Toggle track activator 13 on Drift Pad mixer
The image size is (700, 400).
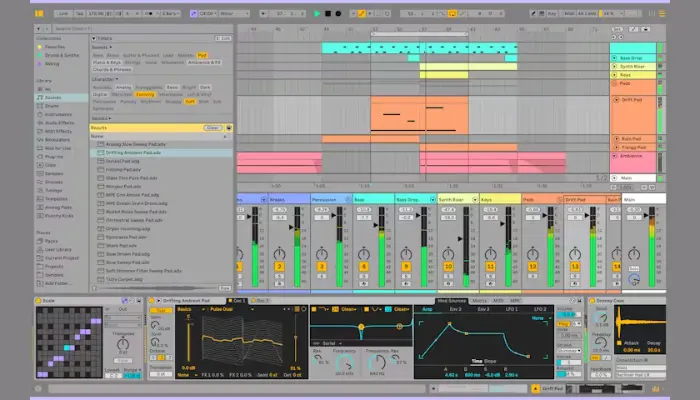coord(575,267)
